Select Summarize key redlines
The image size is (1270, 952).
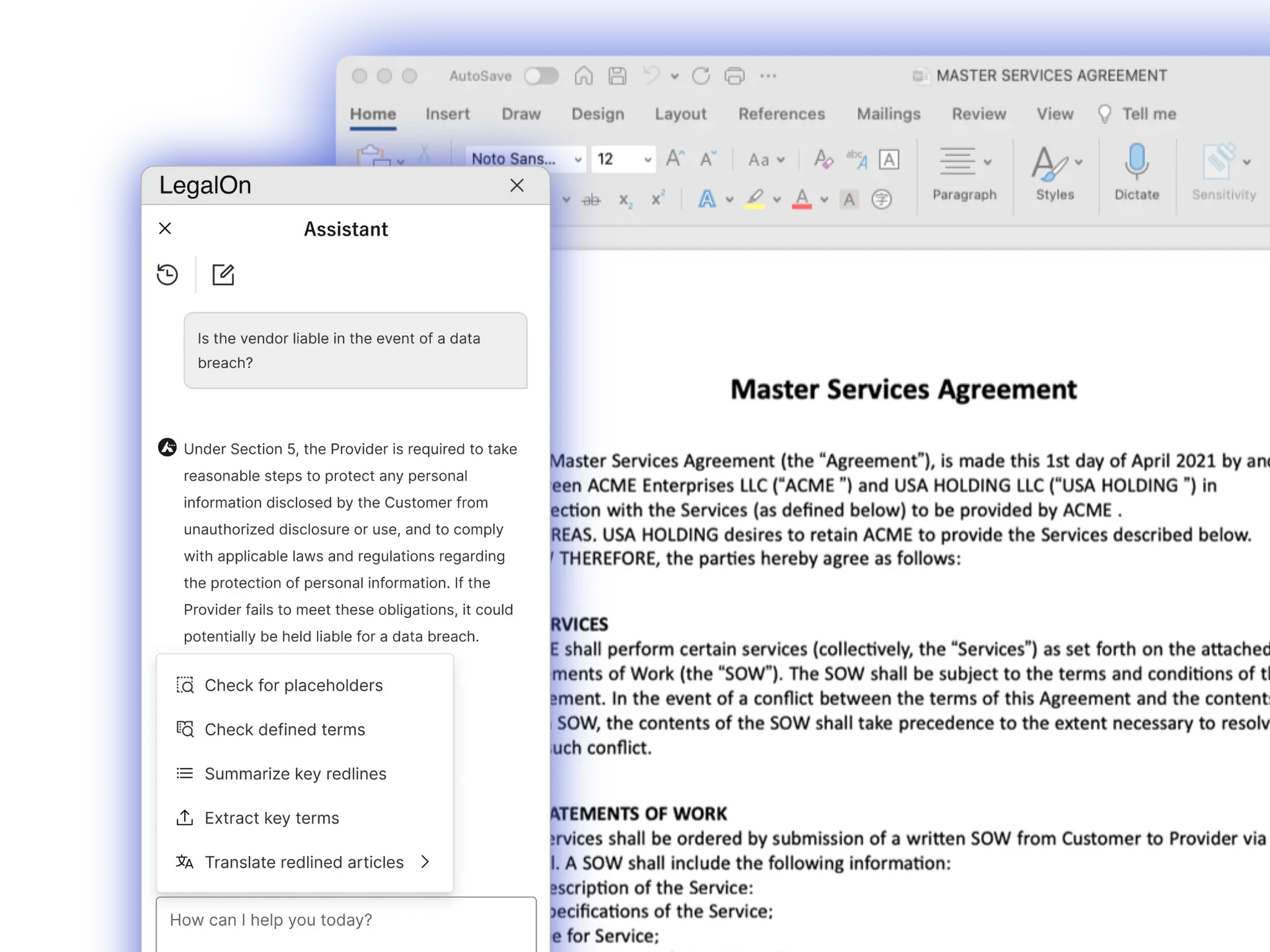pyautogui.click(x=305, y=773)
